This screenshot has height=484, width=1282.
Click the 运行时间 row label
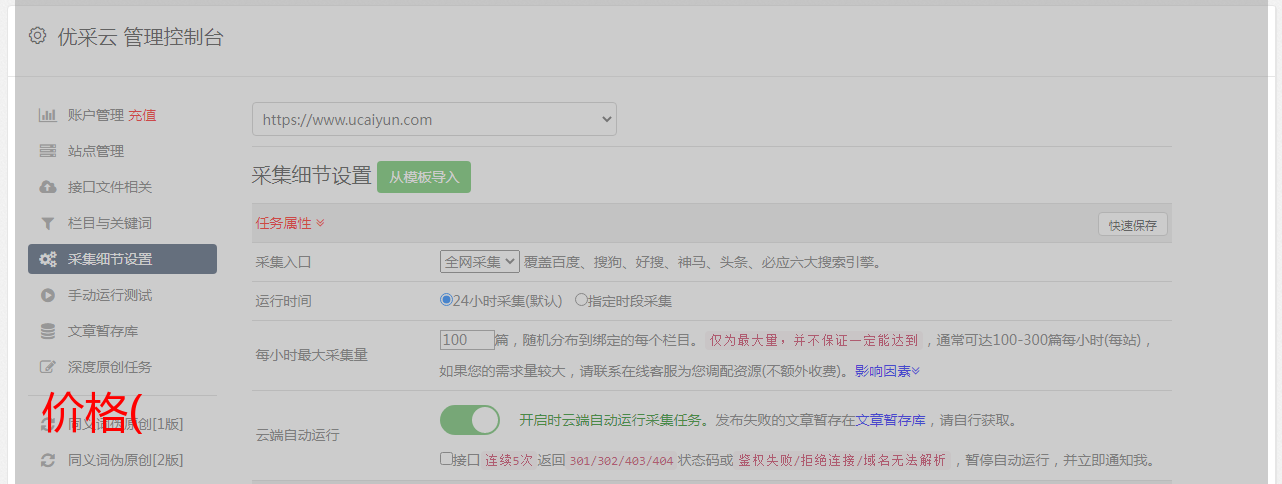pos(284,300)
